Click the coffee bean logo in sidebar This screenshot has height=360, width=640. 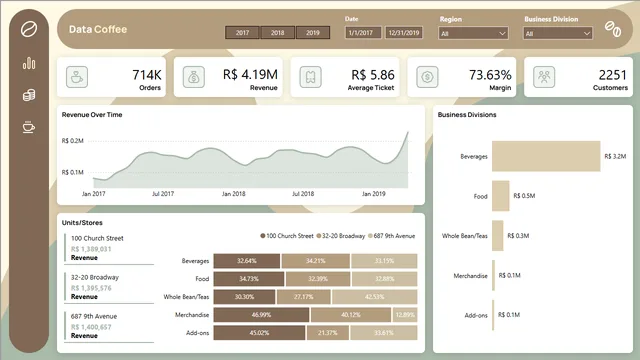[29, 29]
